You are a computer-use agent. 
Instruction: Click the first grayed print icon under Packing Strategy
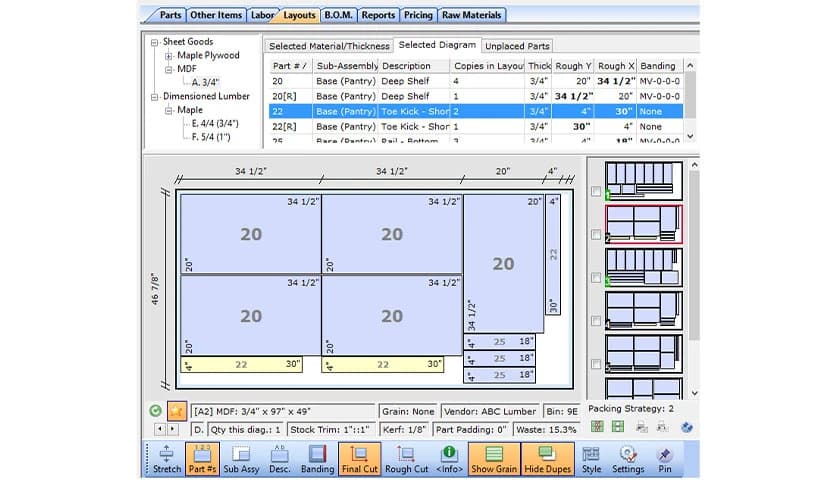pyautogui.click(x=641, y=426)
